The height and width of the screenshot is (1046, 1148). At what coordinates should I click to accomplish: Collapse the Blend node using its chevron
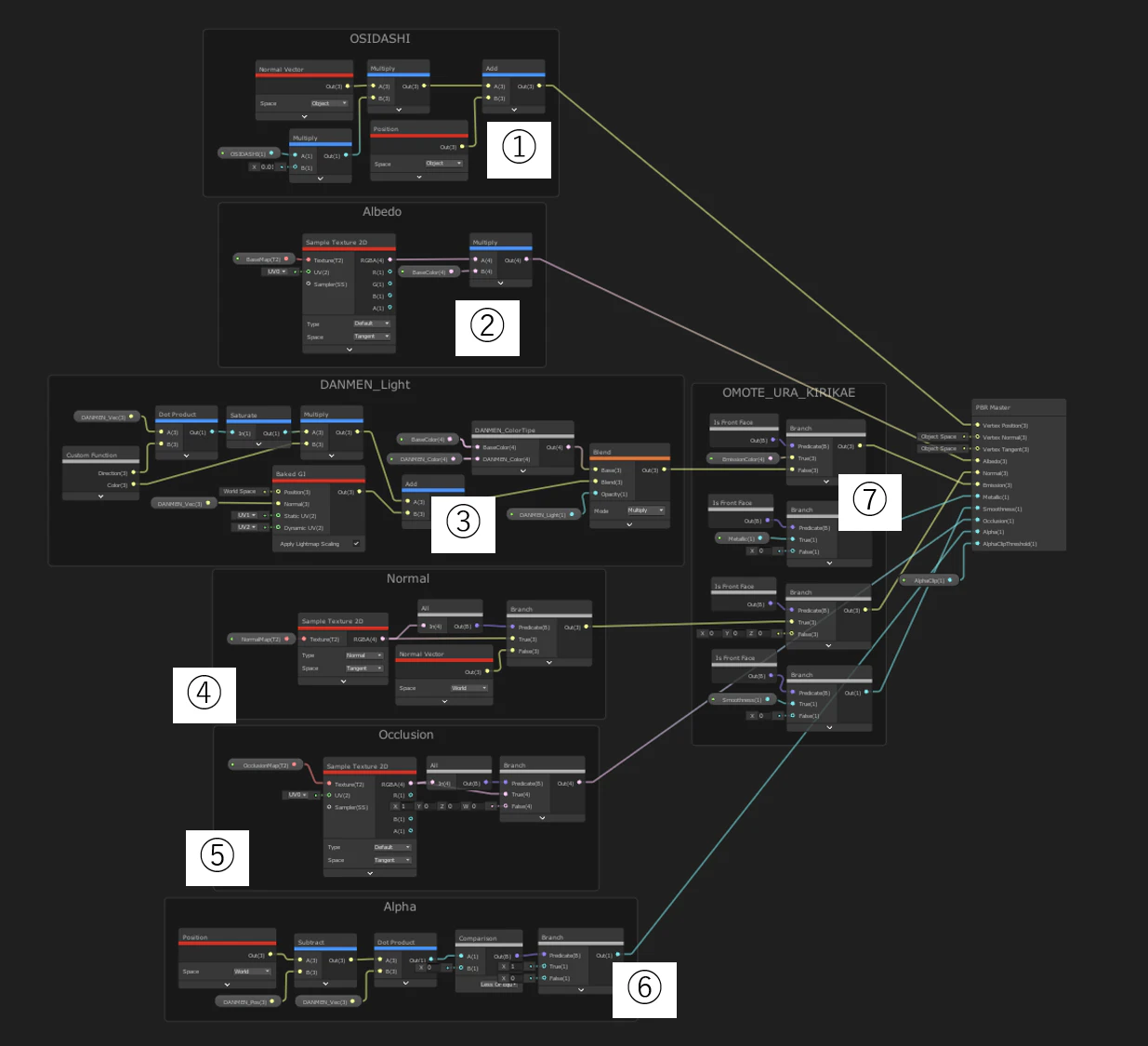pyautogui.click(x=629, y=524)
